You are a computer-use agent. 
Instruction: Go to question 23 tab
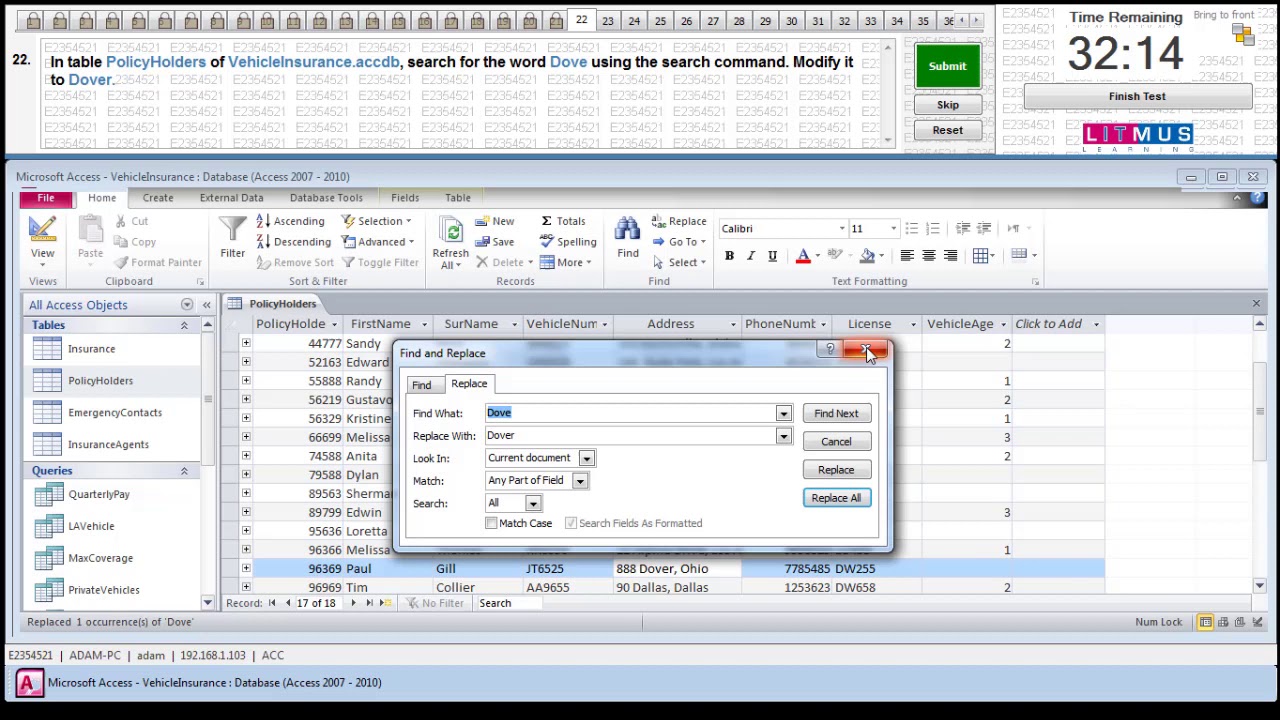607,21
